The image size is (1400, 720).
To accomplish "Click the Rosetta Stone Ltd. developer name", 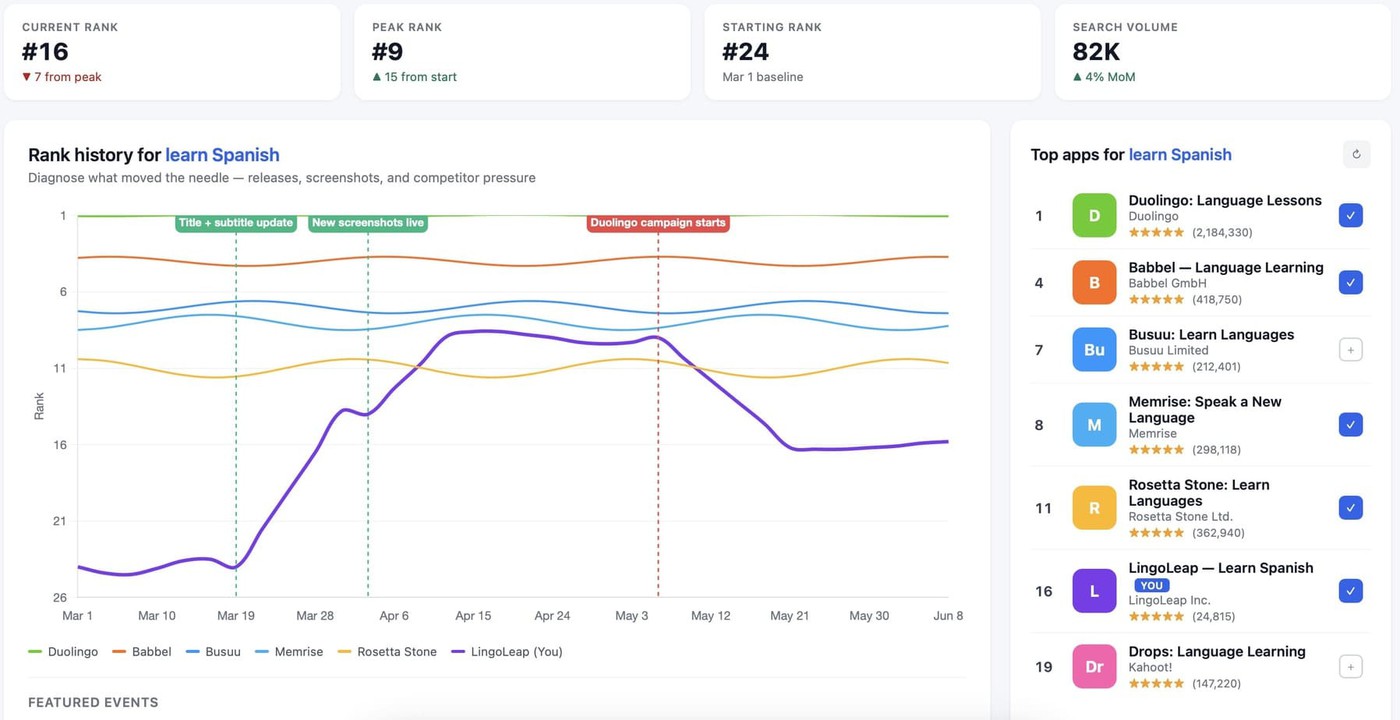I will [1181, 517].
